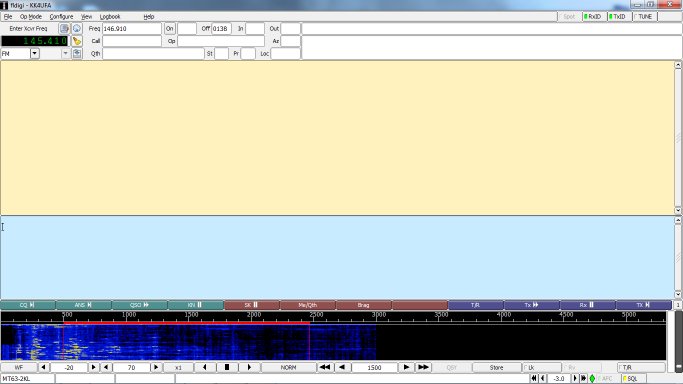
Task: Click in the Qth input field
Action: (x=153, y=54)
